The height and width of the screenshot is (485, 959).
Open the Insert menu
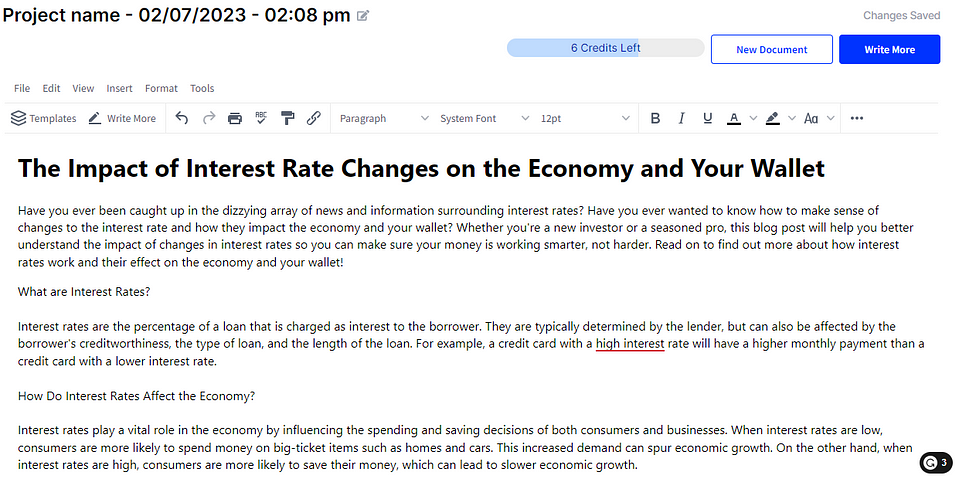[119, 88]
